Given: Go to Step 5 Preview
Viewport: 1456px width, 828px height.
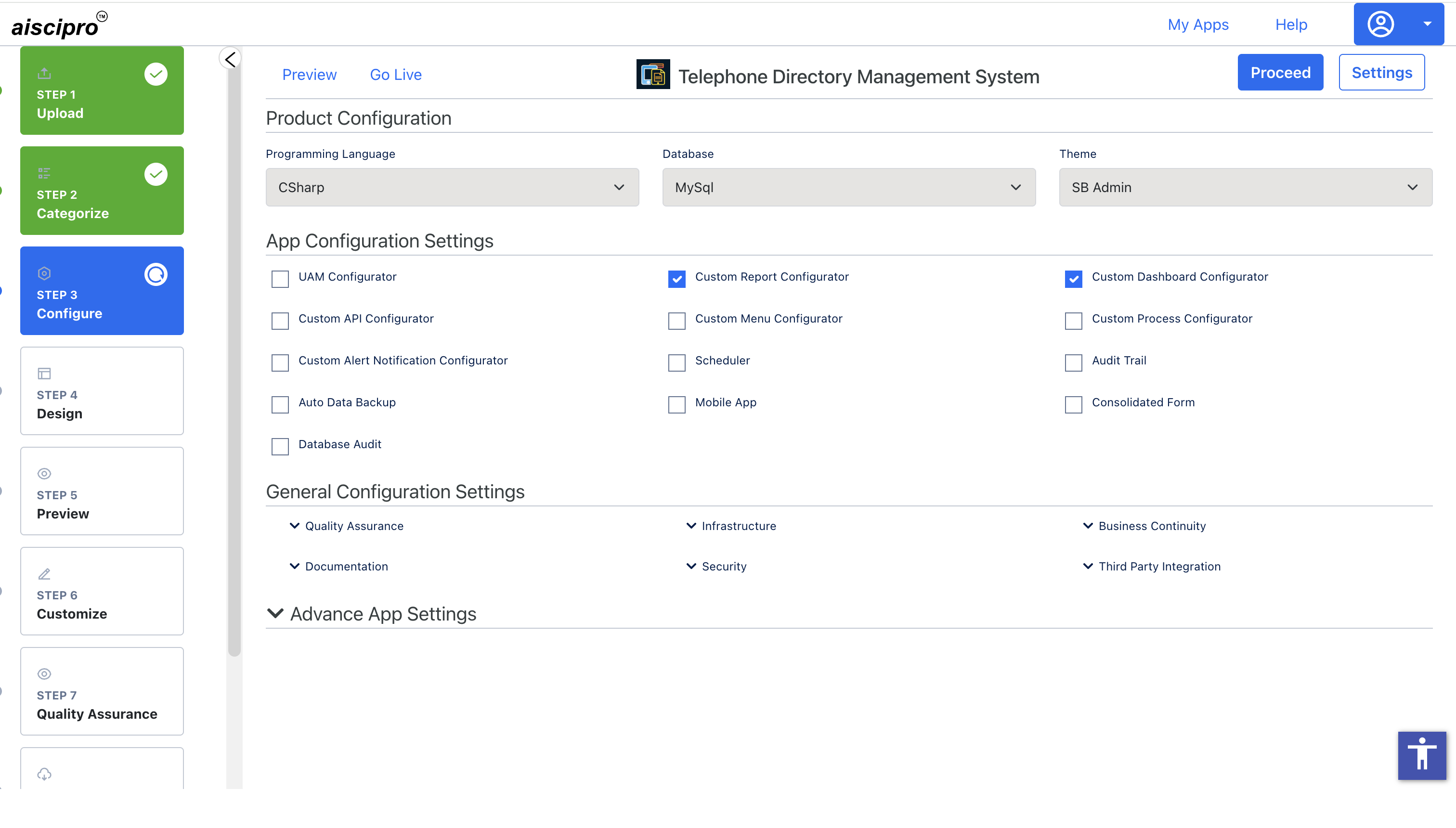Looking at the screenshot, I should point(102,491).
